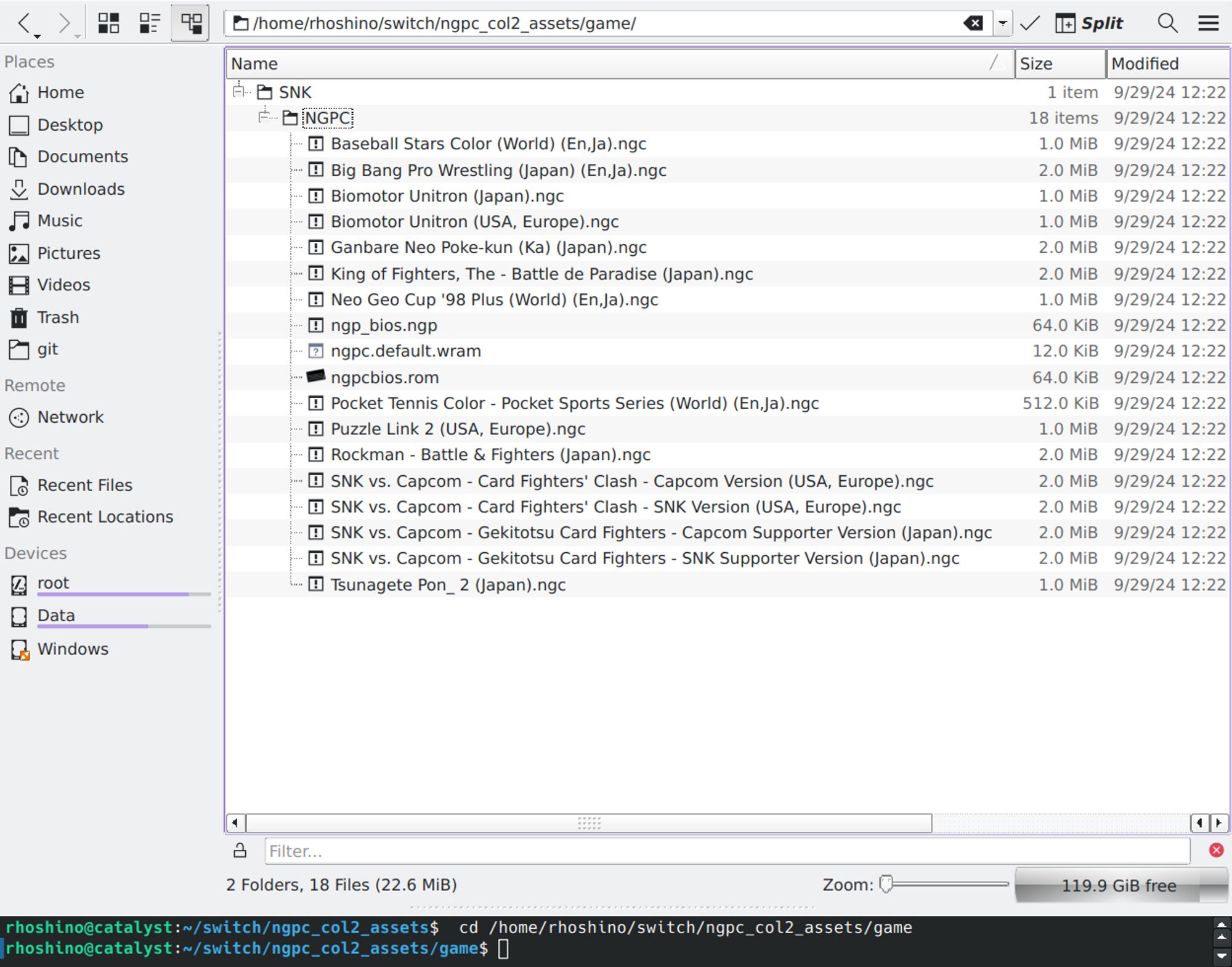1232x967 pixels.
Task: Click the horizontal scrollbar thumb
Action: 589,823
